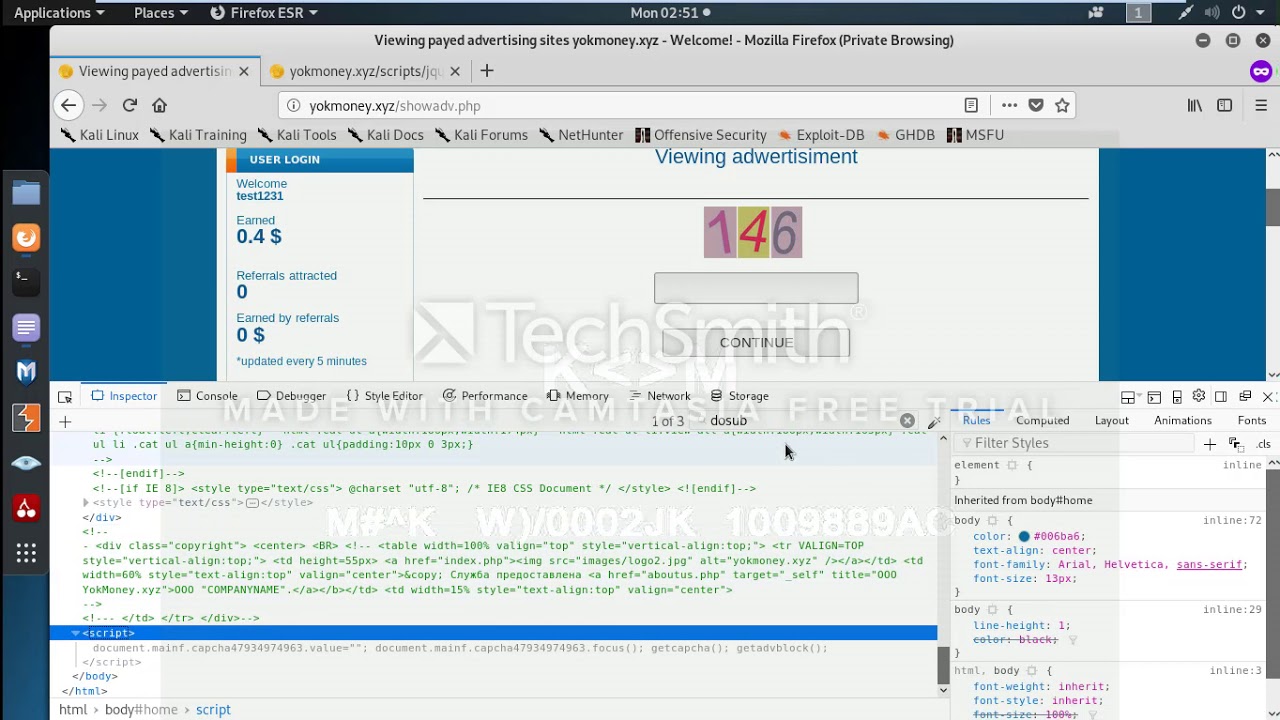Launch Burp Suite orange dock icon

tap(26, 417)
